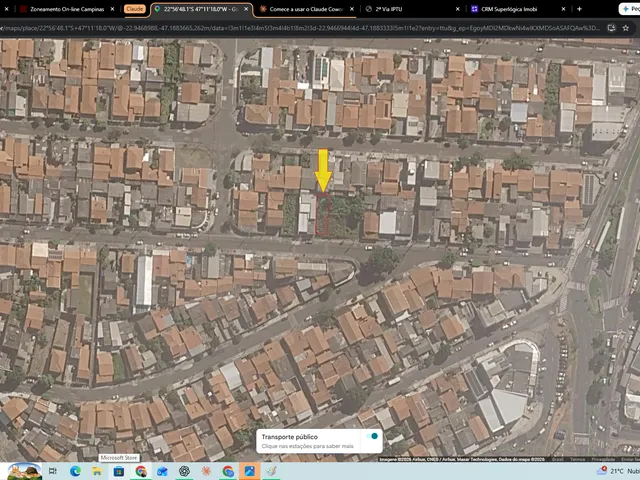Open the Photos app in taskbar
640x480 pixels.
[250, 471]
